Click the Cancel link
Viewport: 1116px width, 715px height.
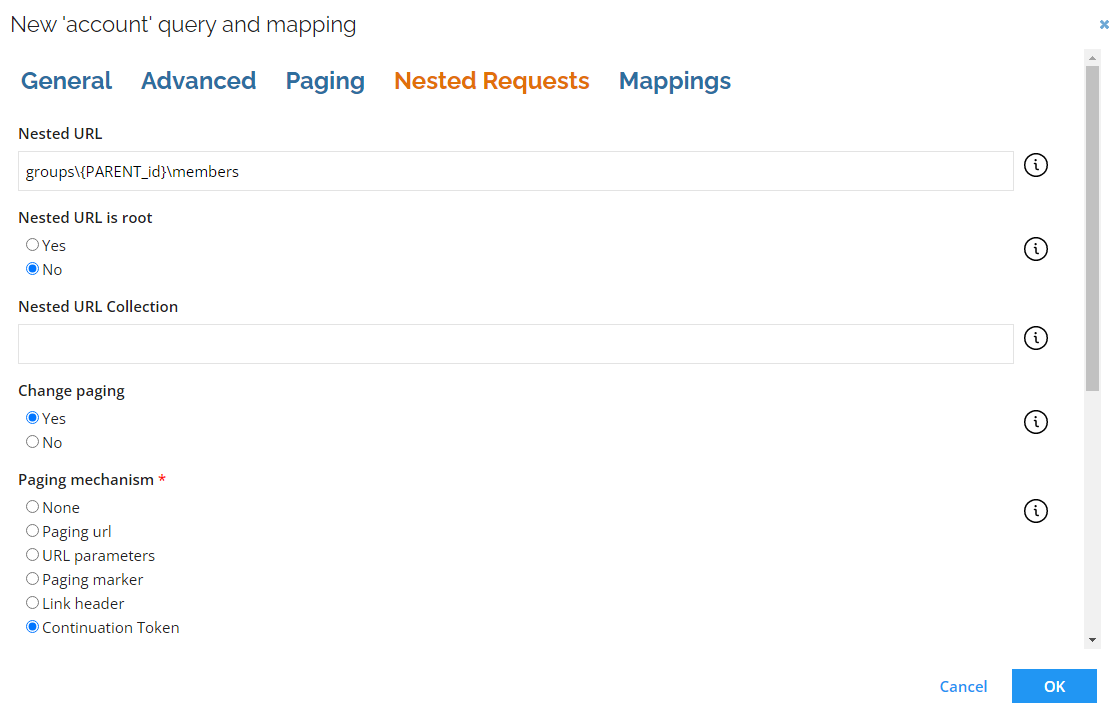pos(963,687)
